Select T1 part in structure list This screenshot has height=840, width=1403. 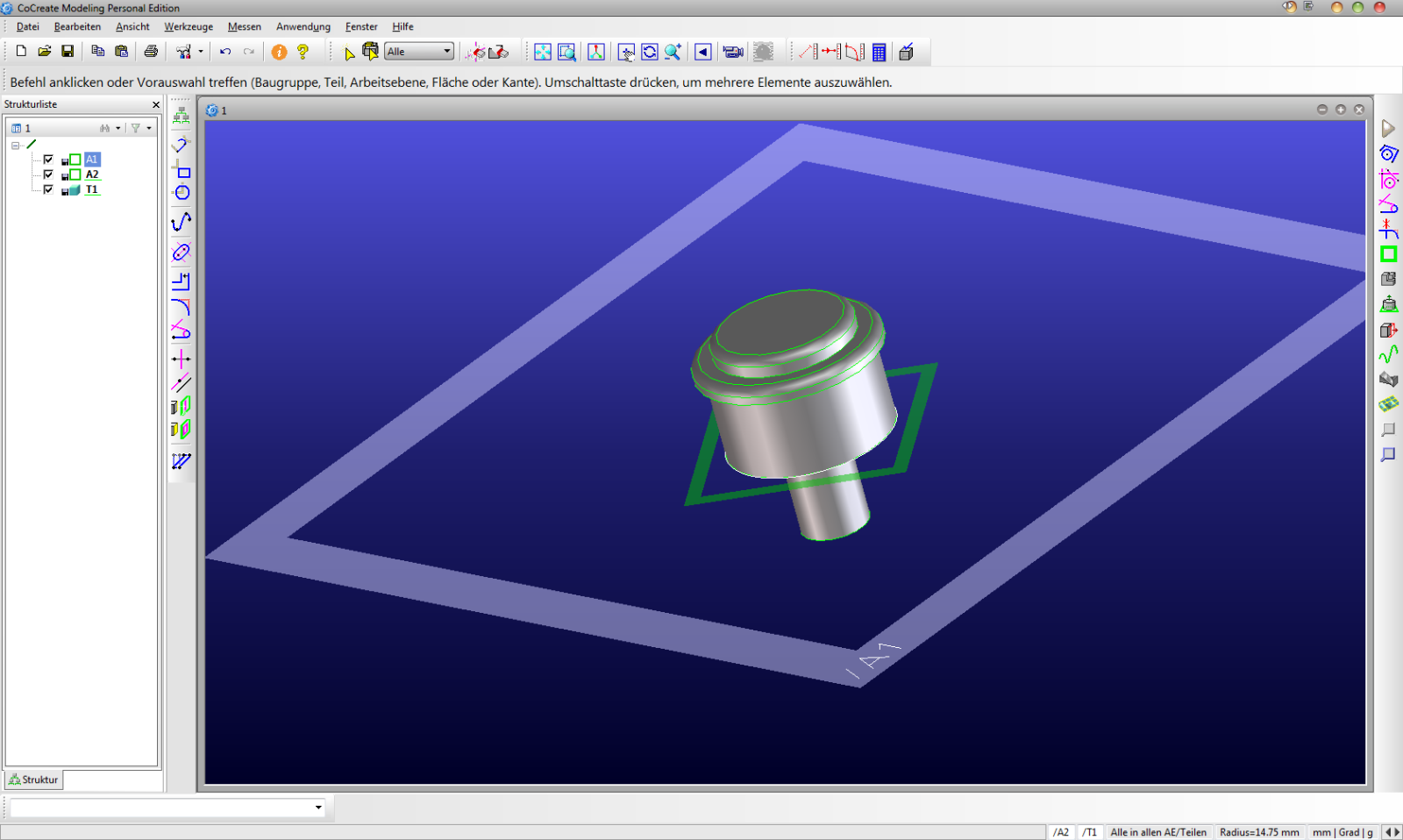92,189
